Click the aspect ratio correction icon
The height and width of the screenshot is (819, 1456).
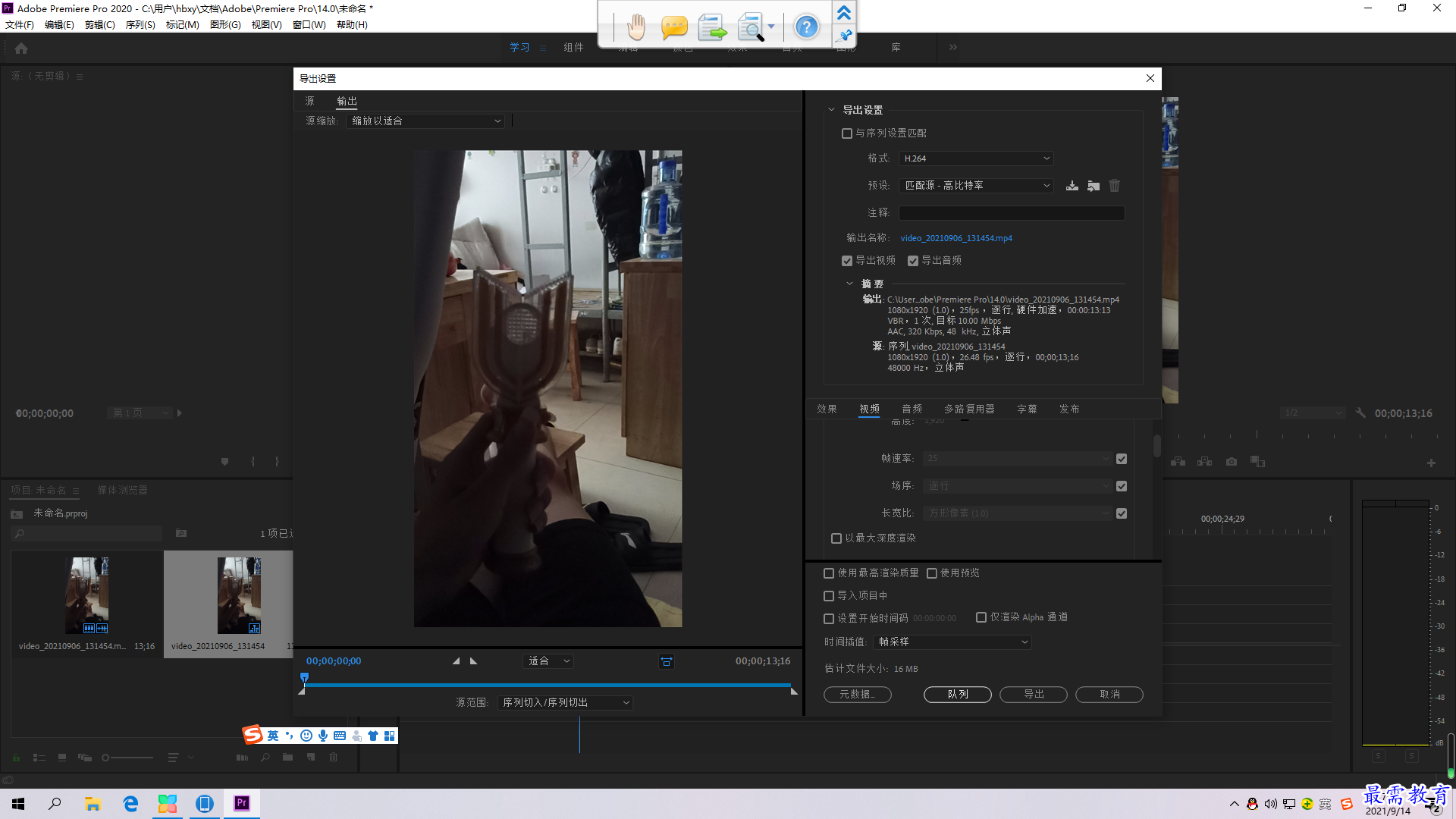pos(667,661)
